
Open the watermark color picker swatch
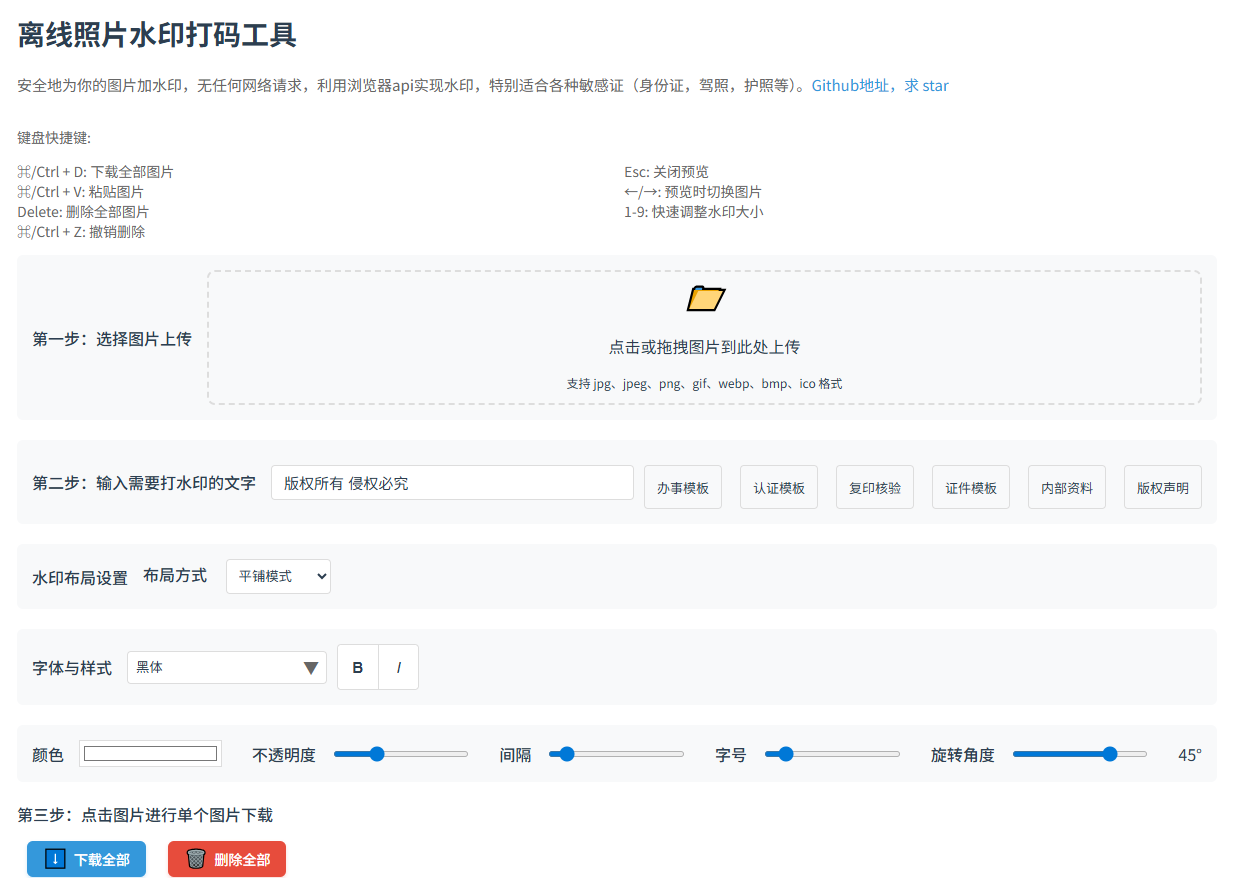point(151,754)
